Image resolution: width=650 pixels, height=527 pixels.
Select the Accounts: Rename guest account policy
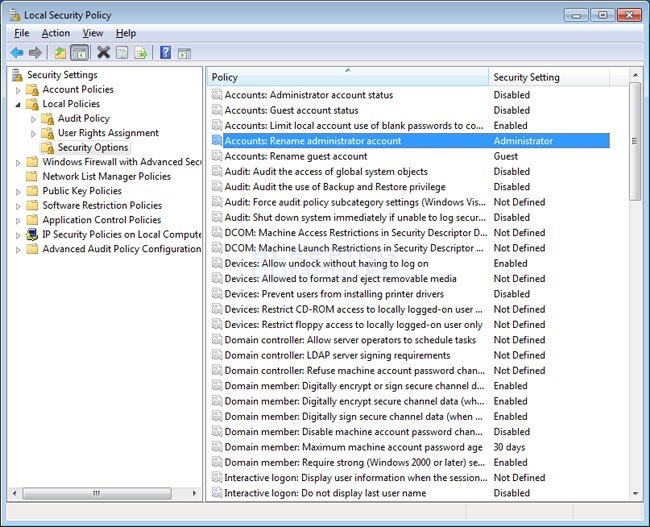point(295,156)
